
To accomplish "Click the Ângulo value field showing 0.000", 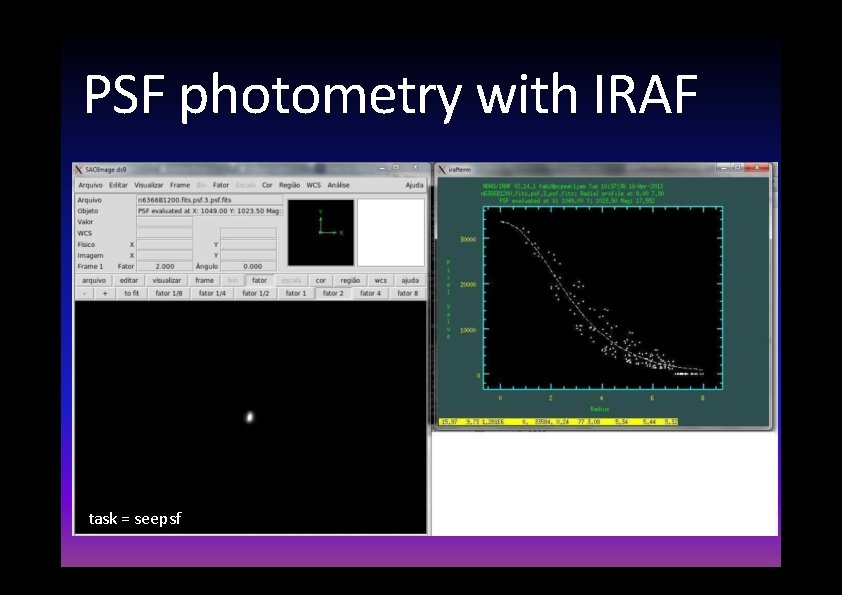I will tap(249, 266).
